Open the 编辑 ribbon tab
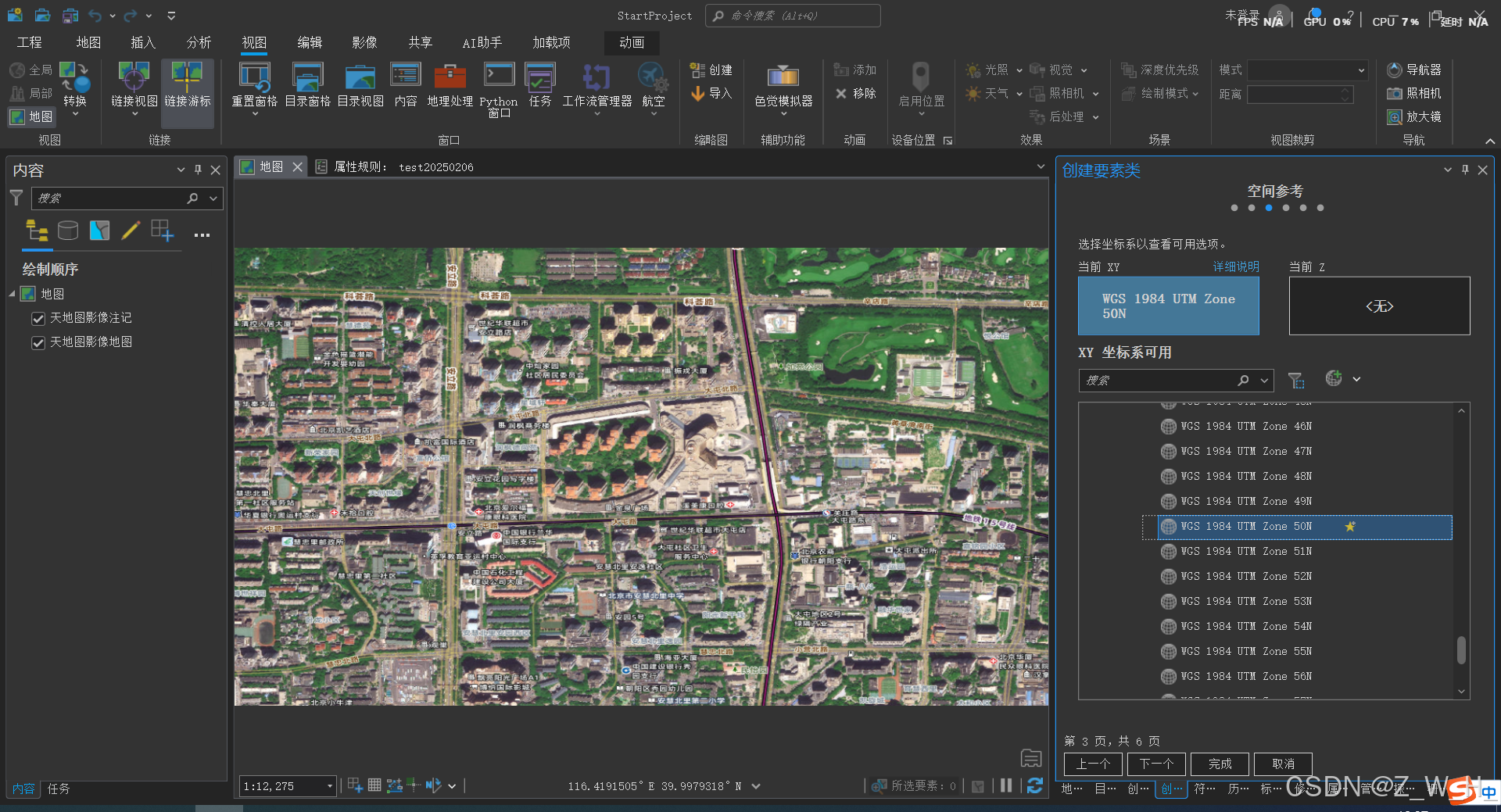This screenshot has height=812, width=1501. coord(309,42)
